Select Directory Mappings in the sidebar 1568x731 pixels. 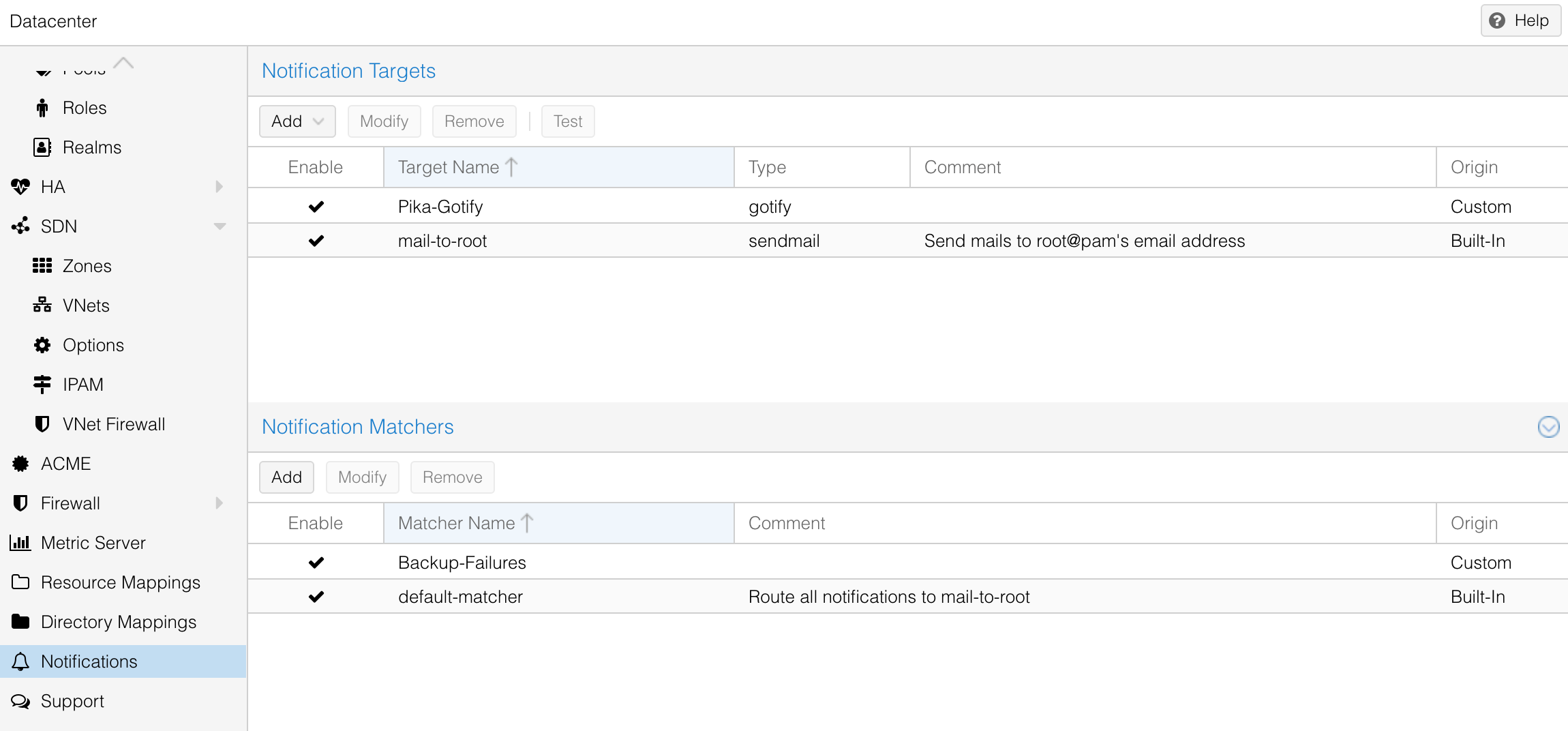pos(119,621)
